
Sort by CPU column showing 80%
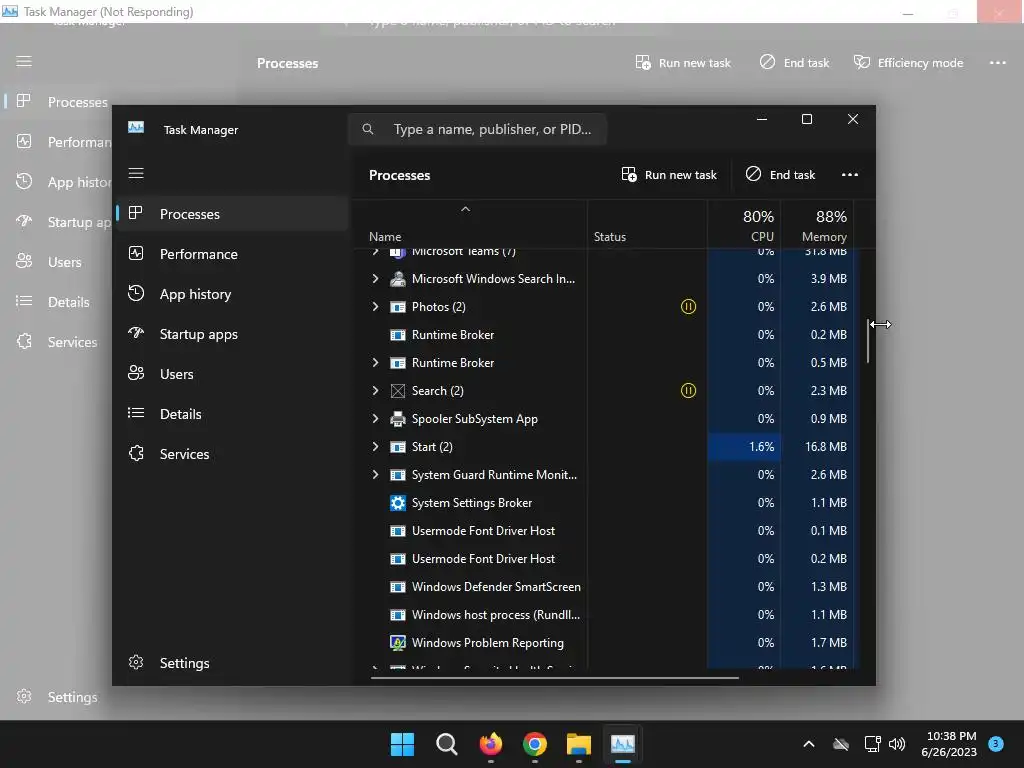744,225
